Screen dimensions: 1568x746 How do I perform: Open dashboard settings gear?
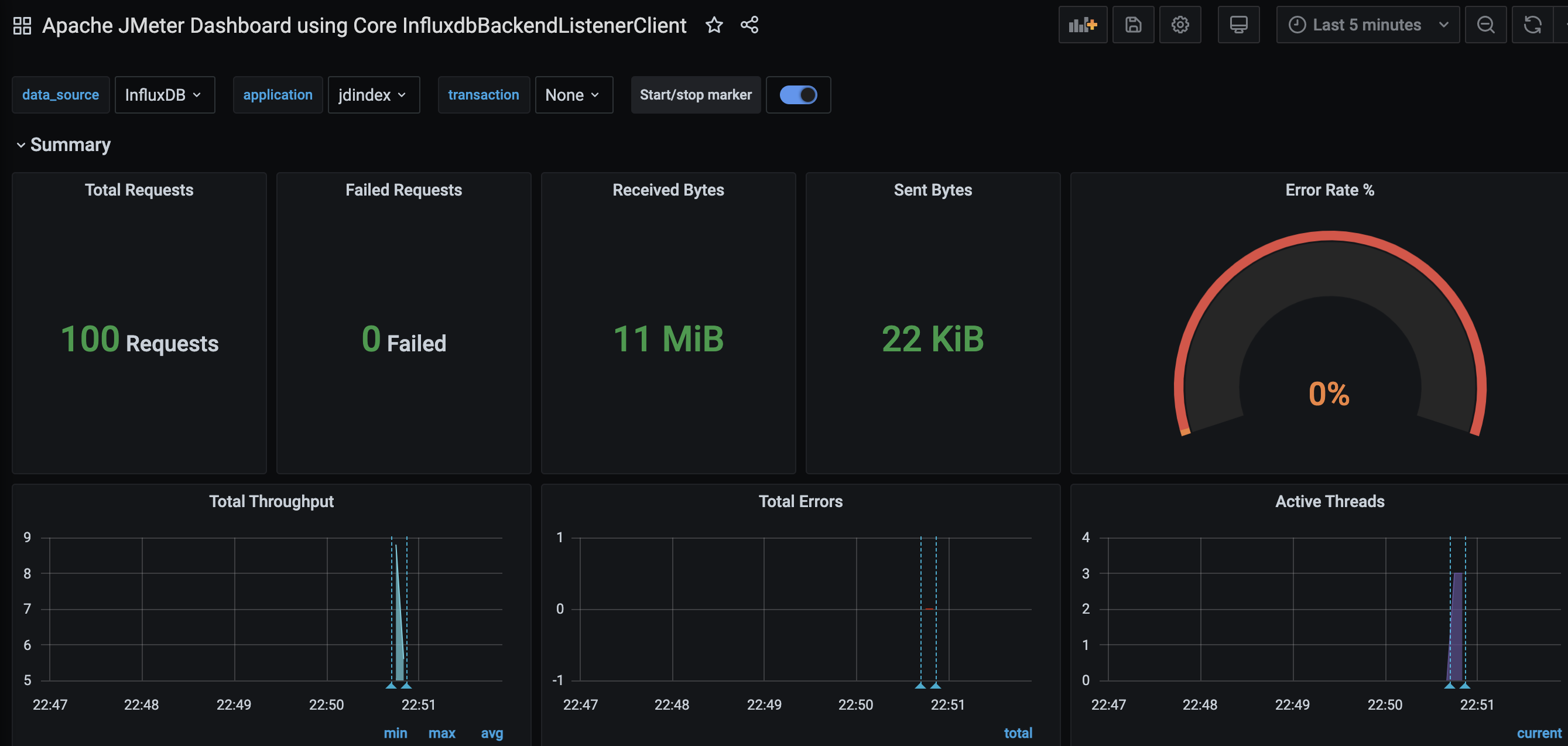[x=1180, y=25]
